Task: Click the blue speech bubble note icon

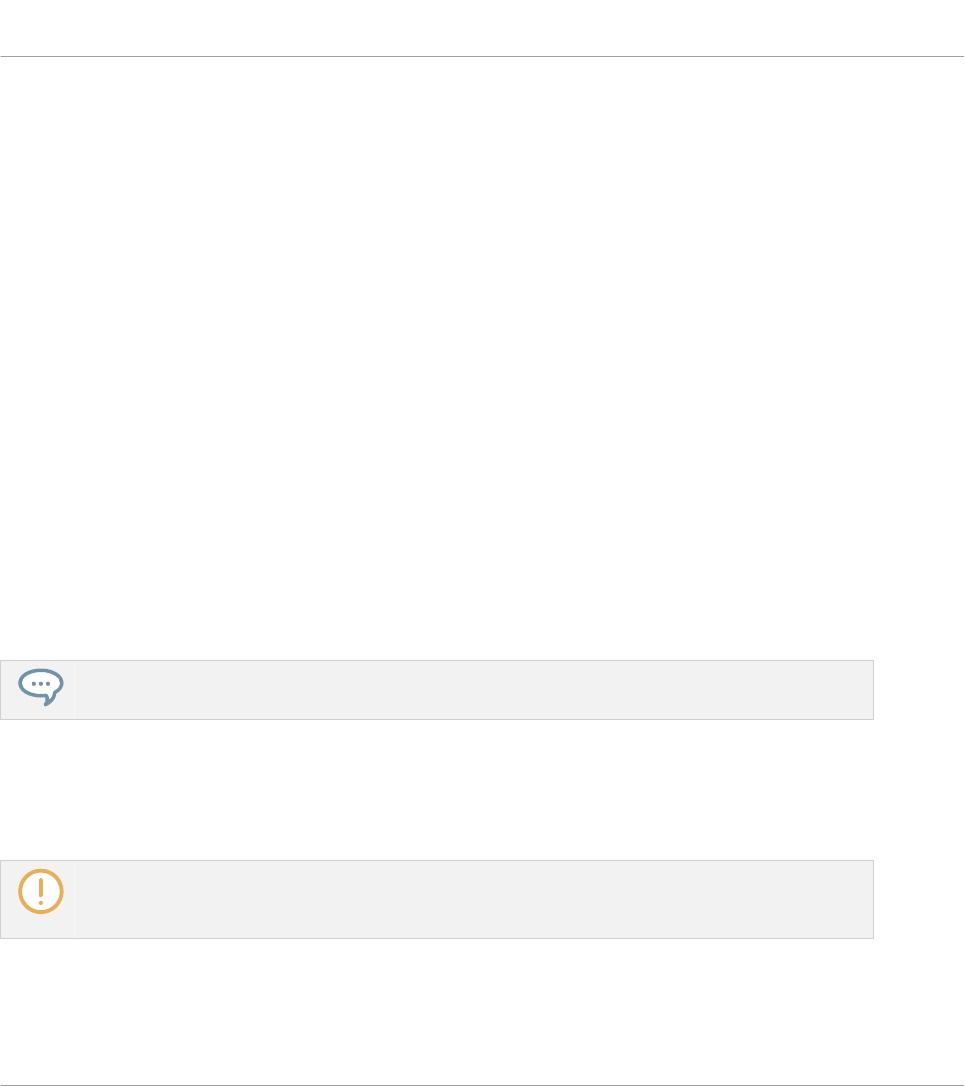Action: coord(41,687)
